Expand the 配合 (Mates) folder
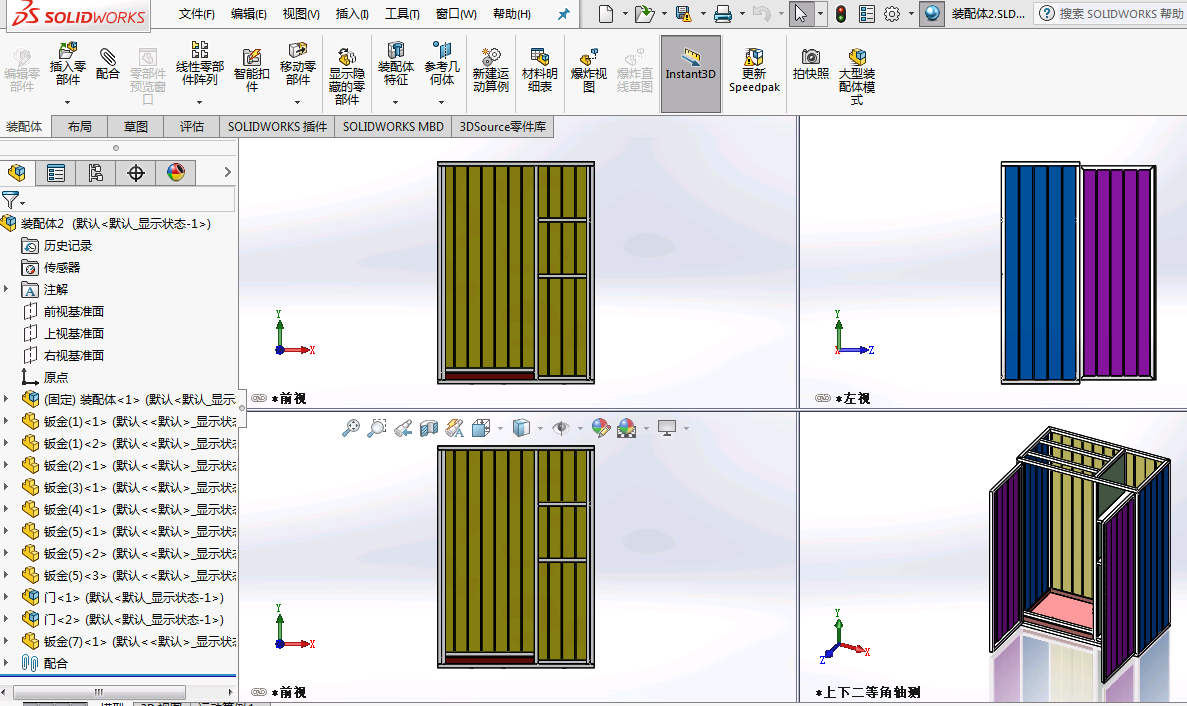Image resolution: width=1187 pixels, height=706 pixels. click(6, 663)
